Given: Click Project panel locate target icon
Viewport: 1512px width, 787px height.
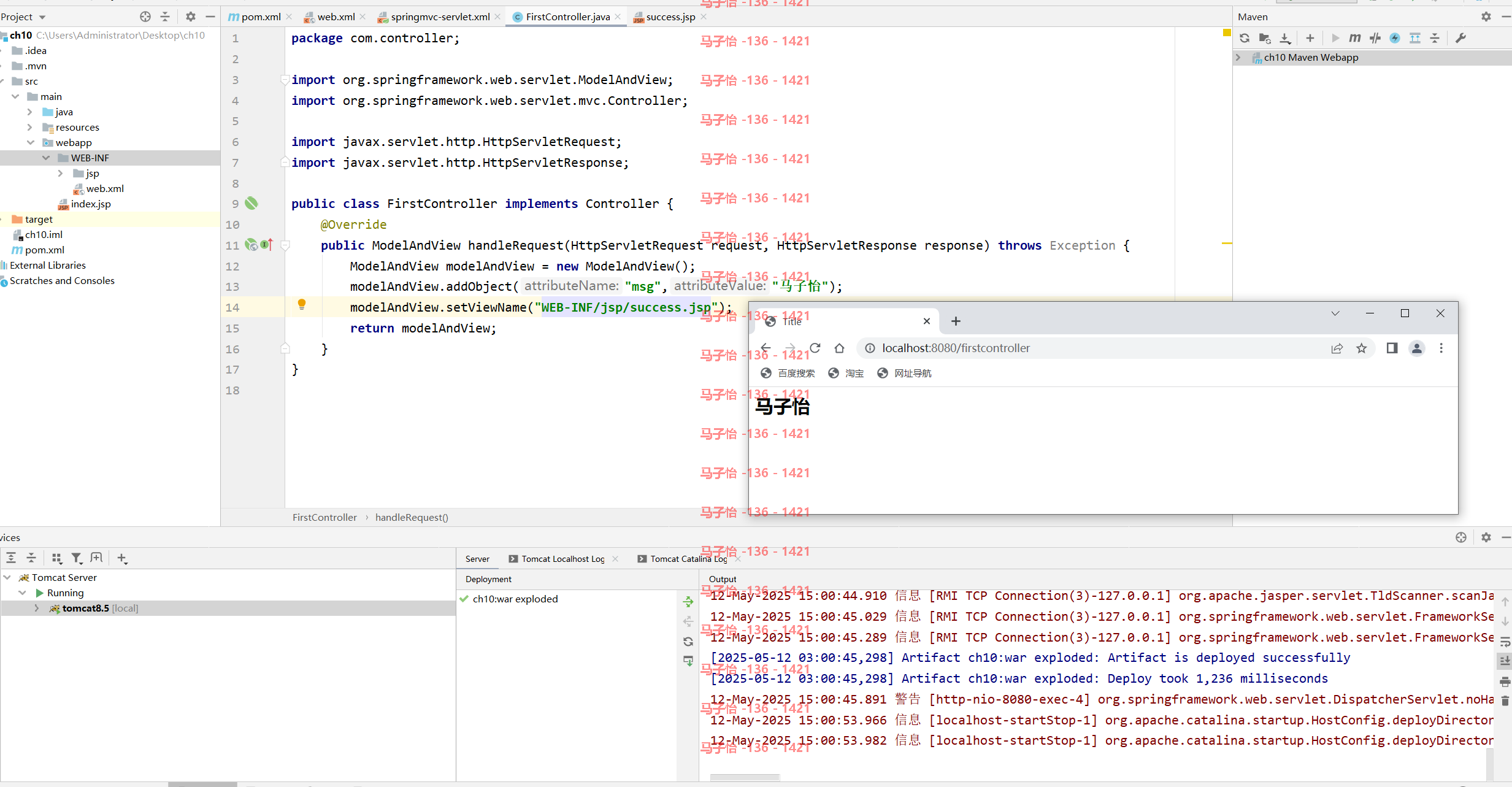Looking at the screenshot, I should click(x=145, y=17).
